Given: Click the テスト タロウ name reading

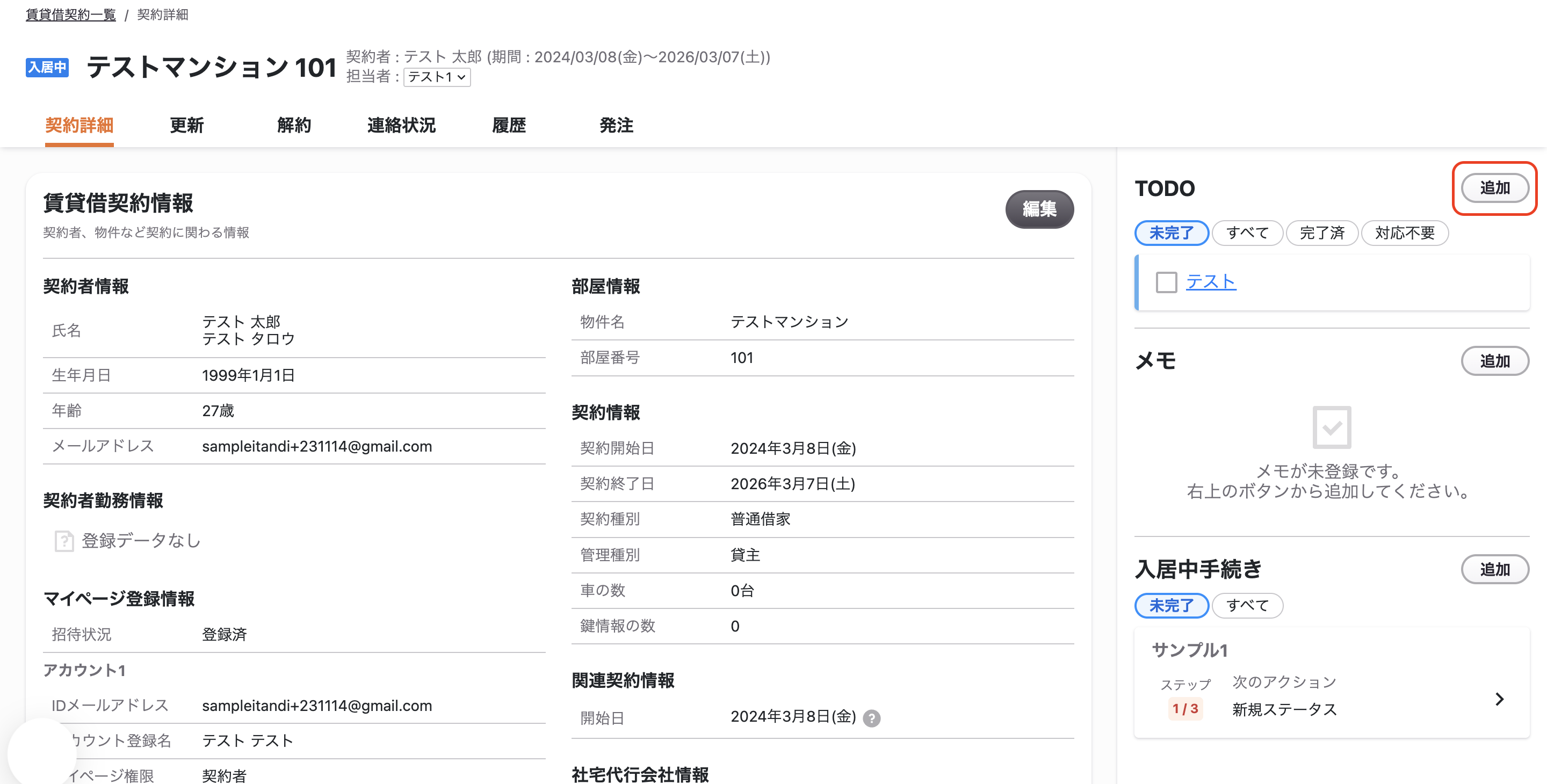Looking at the screenshot, I should pyautogui.click(x=248, y=339).
